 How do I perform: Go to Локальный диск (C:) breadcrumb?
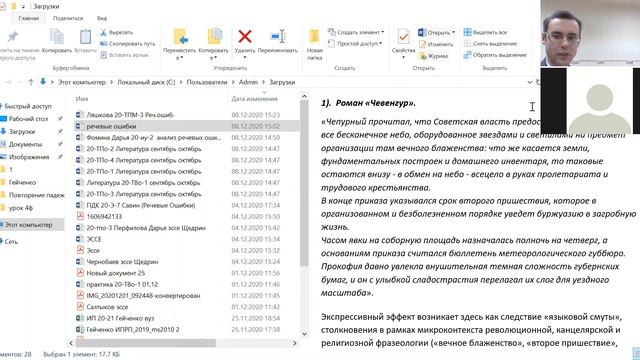tap(146, 82)
